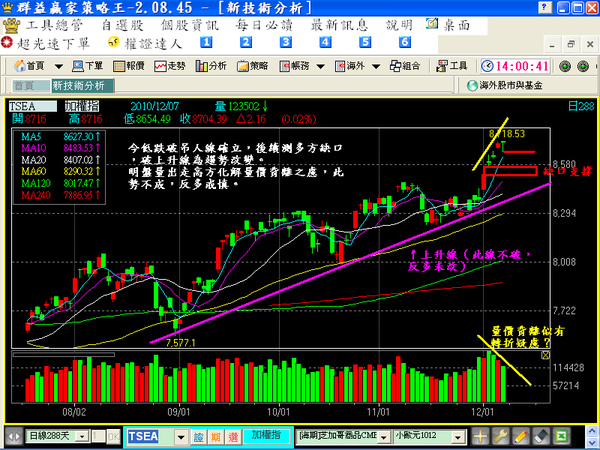Expand the dropdown arrow next to 首頁
Image resolution: width=600 pixels, height=450 pixels.
59,67
